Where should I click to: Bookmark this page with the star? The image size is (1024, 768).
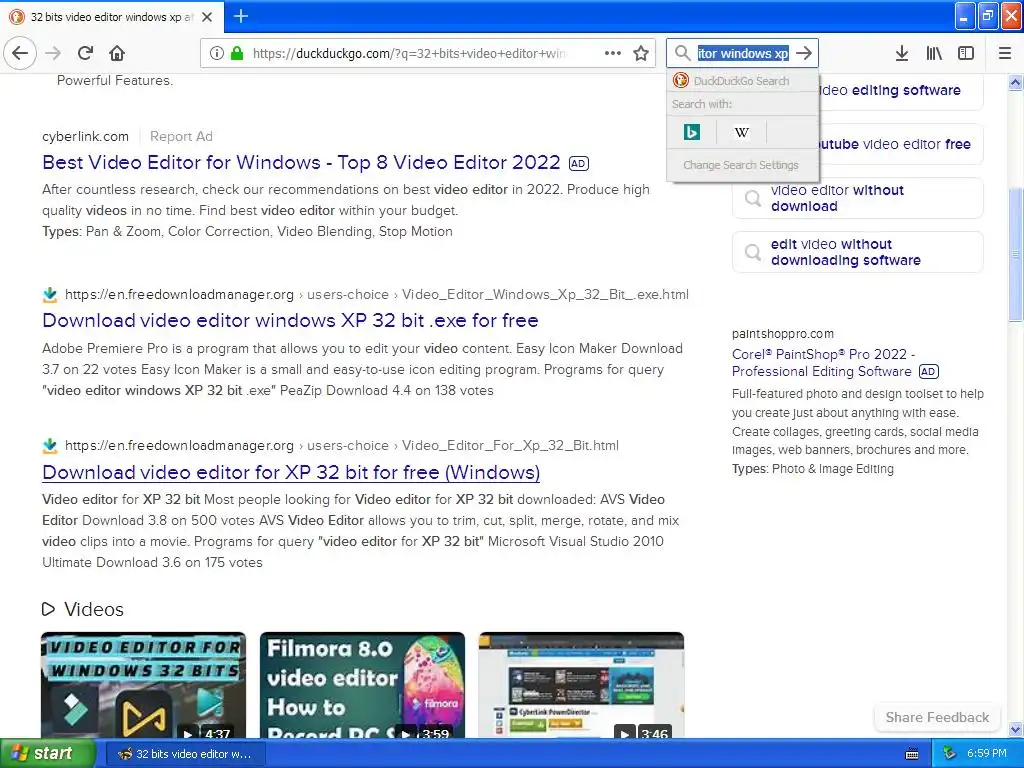pos(641,53)
